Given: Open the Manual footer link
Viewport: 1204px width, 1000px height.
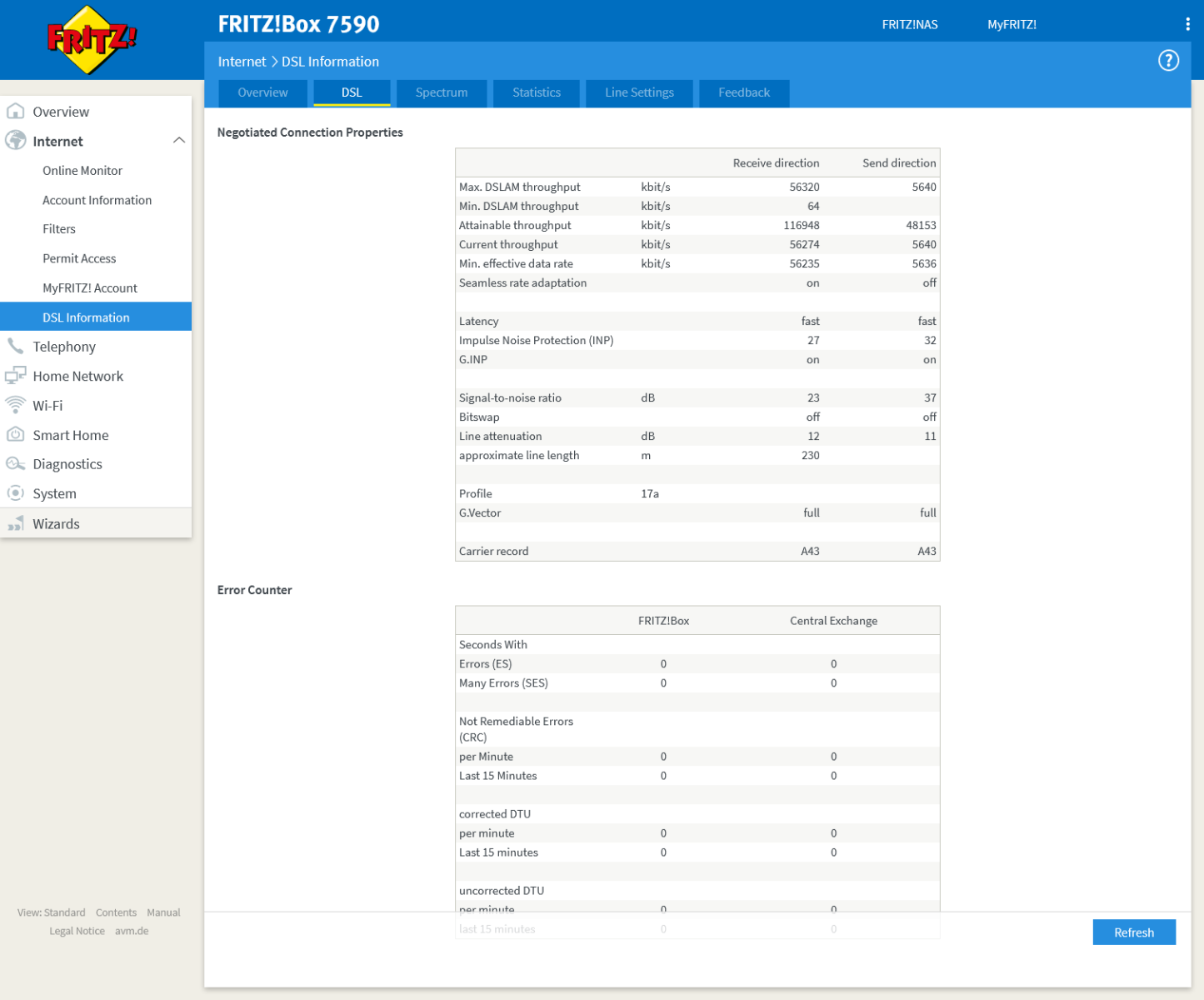Looking at the screenshot, I should coord(163,912).
